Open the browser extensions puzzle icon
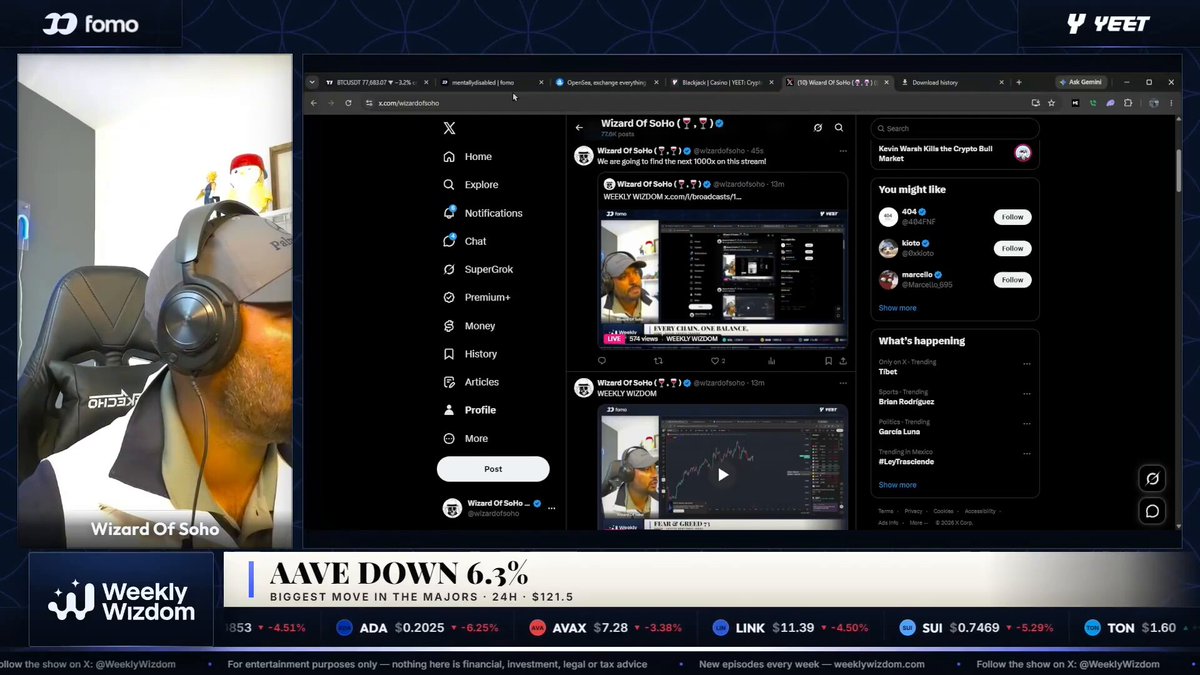 pyautogui.click(x=1128, y=103)
